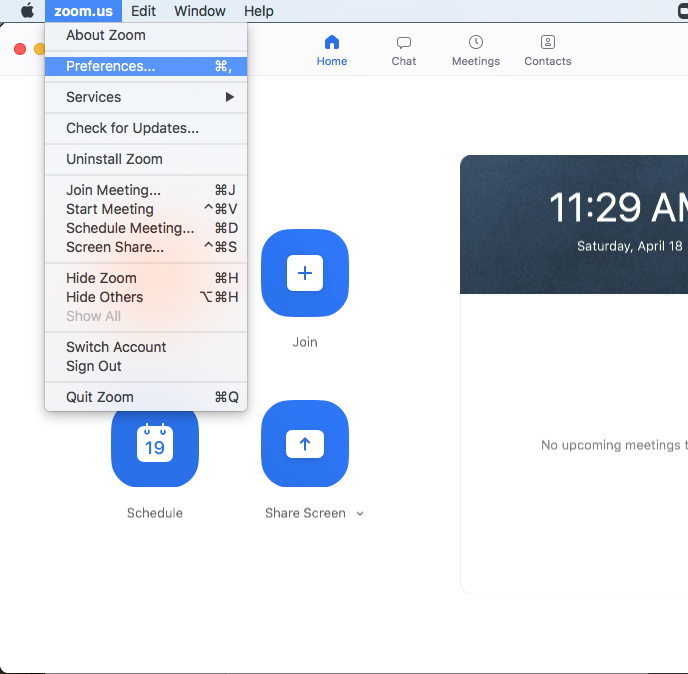Choose Schedule Meeting... menu item
The image size is (688, 674).
[146, 228]
